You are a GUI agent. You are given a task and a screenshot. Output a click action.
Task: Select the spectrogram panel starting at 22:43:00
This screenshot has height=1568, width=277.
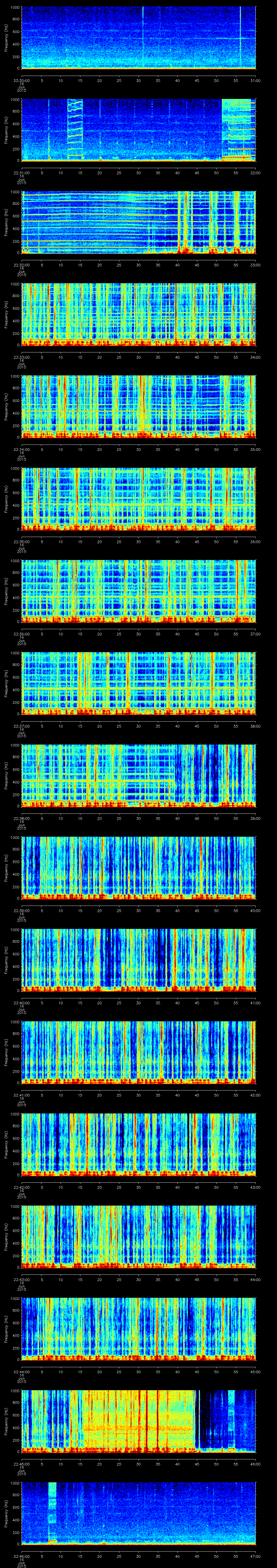click(139, 1237)
